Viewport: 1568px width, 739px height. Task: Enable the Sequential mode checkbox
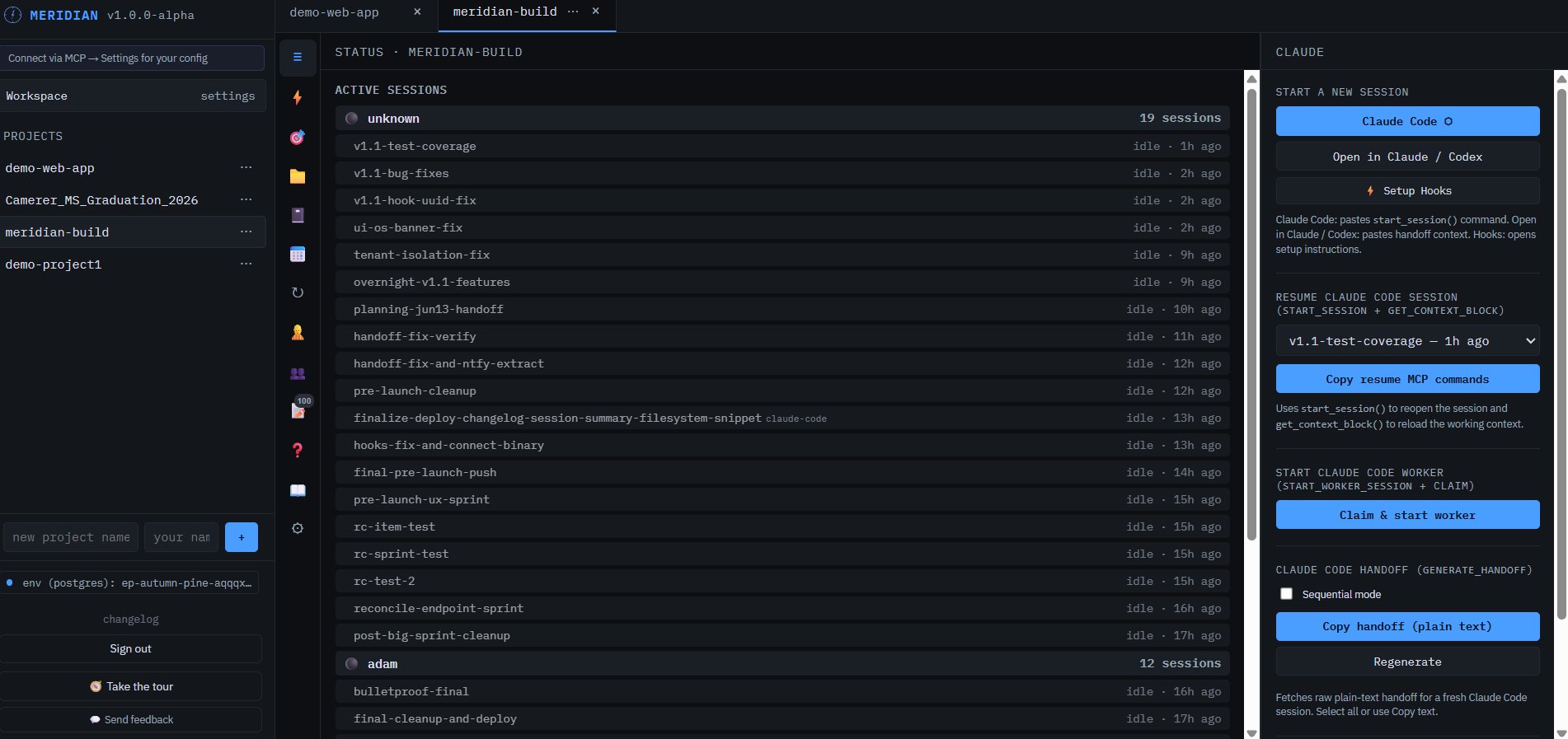pyautogui.click(x=1286, y=594)
